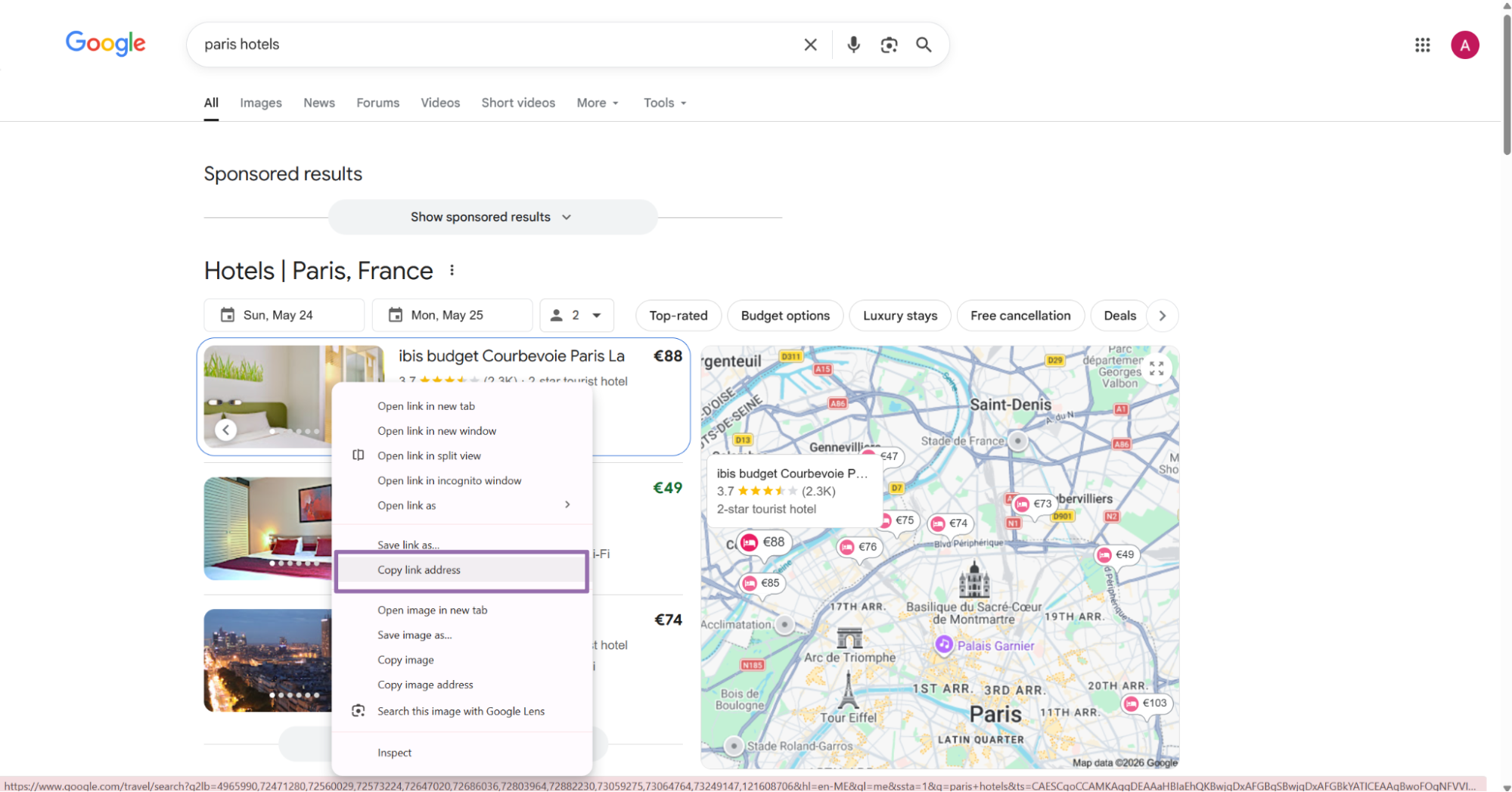Choose Open link in new window
Image resolution: width=1512 pixels, height=792 pixels.
point(462,431)
